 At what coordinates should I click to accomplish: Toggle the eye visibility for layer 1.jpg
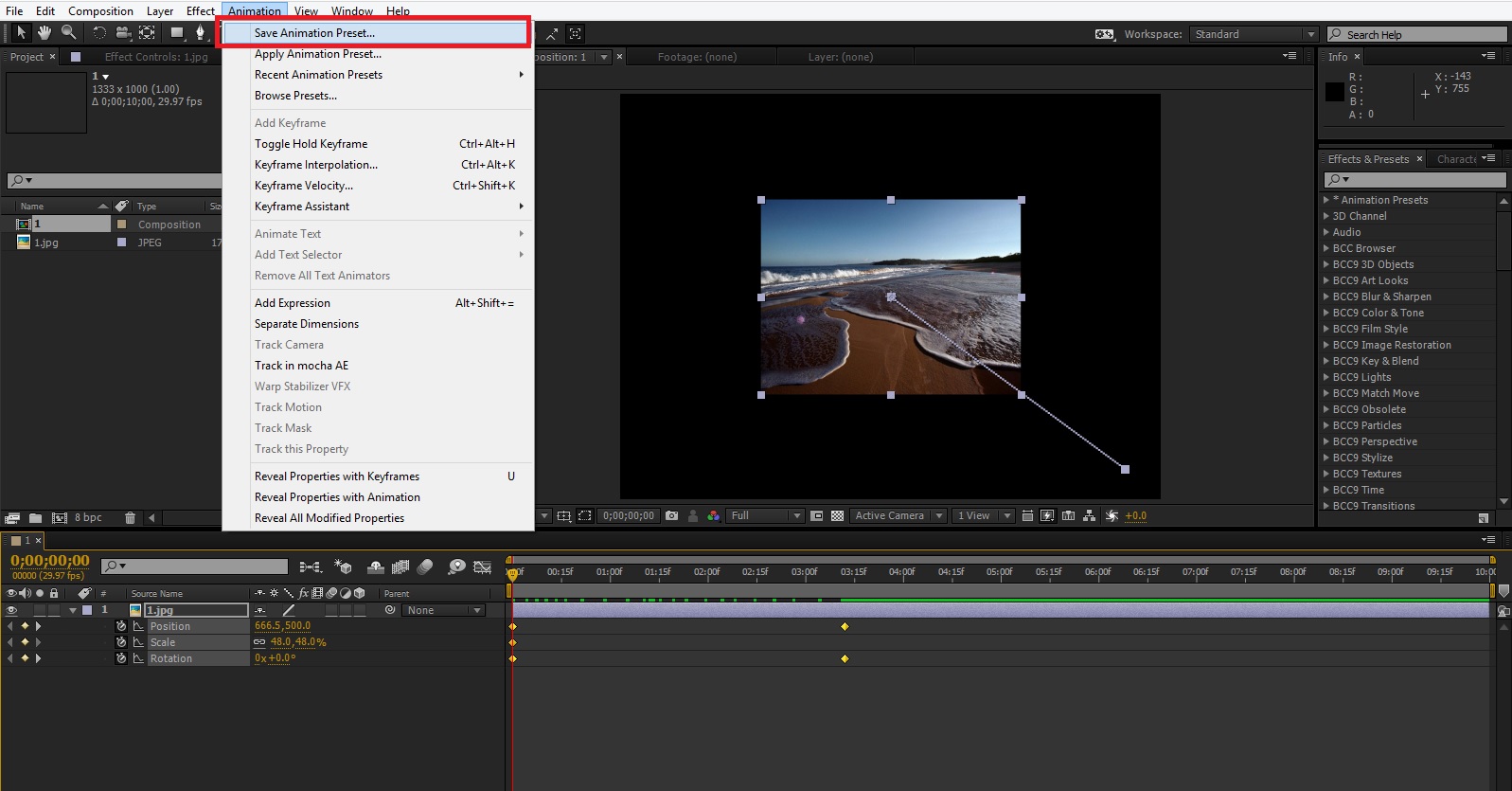12,611
